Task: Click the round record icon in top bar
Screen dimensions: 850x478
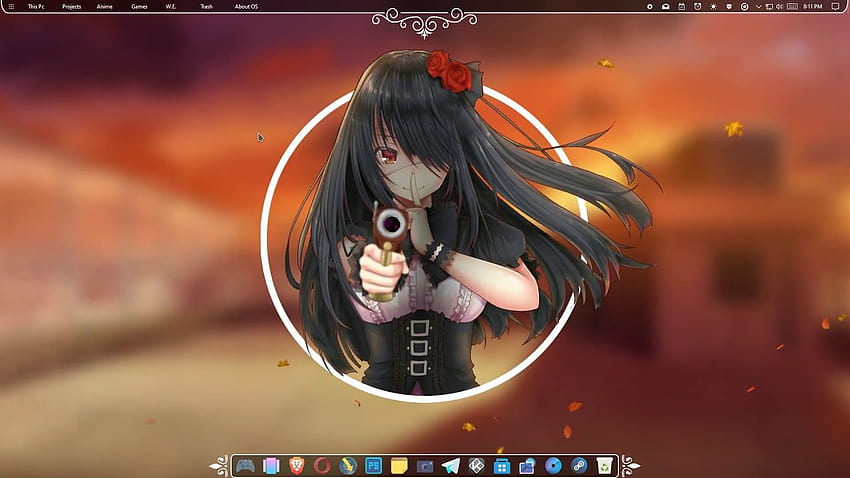Action: click(649, 7)
